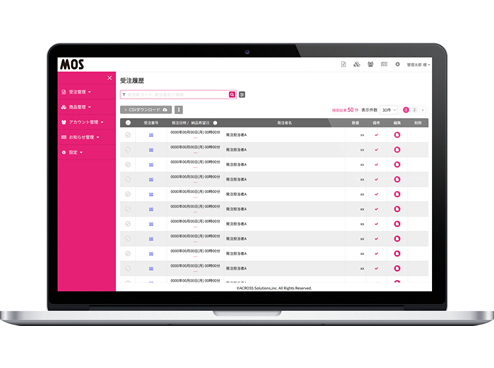
Task: Click the dark icon right of search box
Action: [242, 95]
